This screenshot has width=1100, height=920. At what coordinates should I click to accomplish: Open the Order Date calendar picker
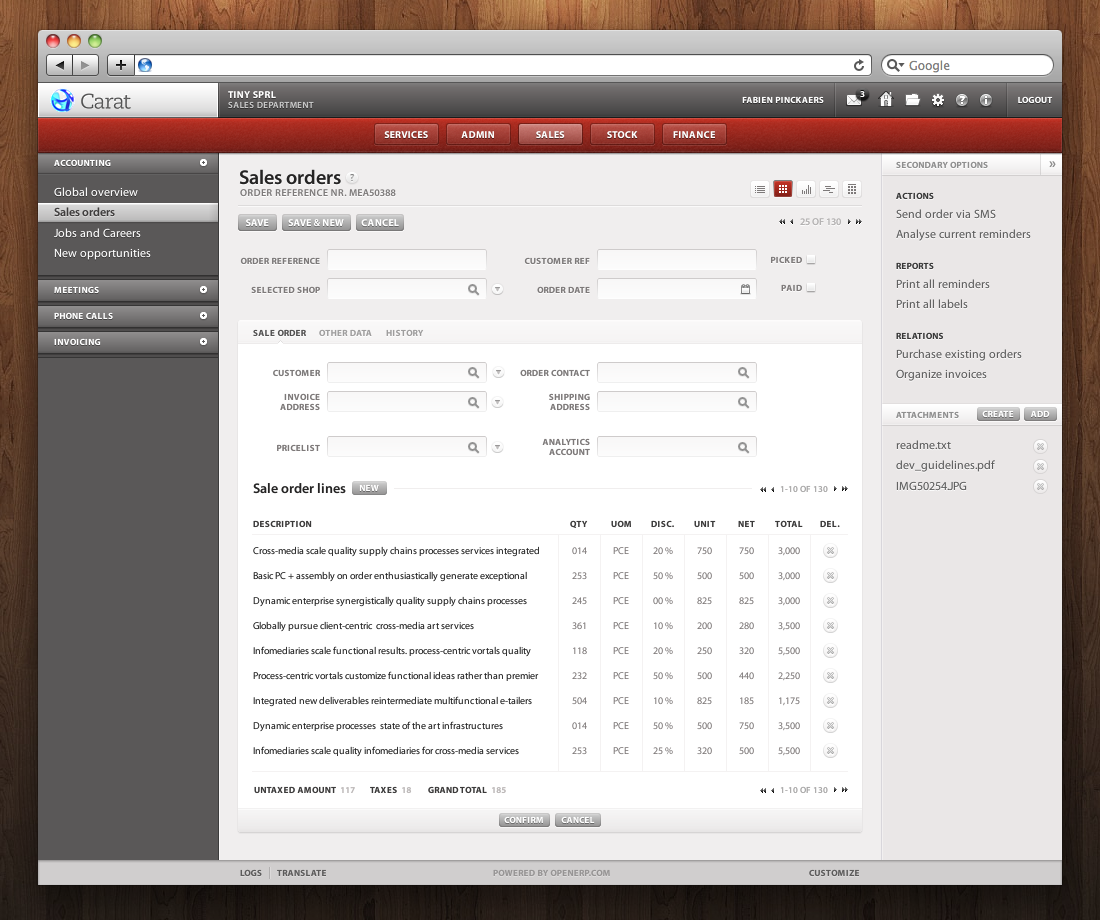(x=745, y=289)
